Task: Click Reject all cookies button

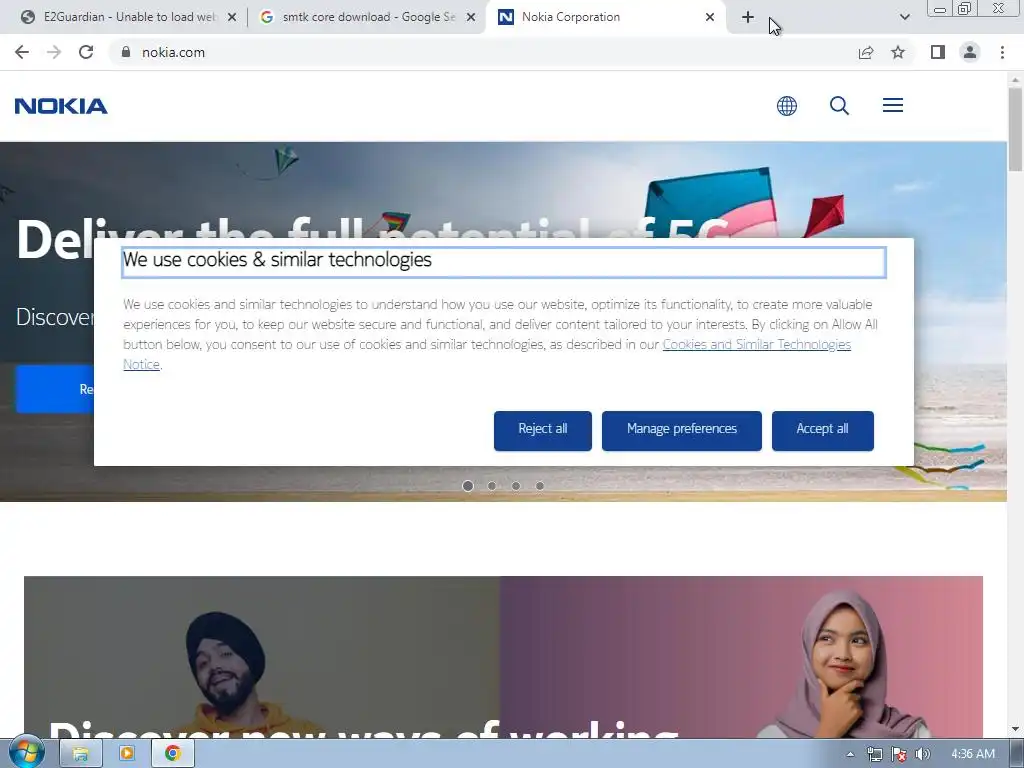Action: click(x=543, y=430)
